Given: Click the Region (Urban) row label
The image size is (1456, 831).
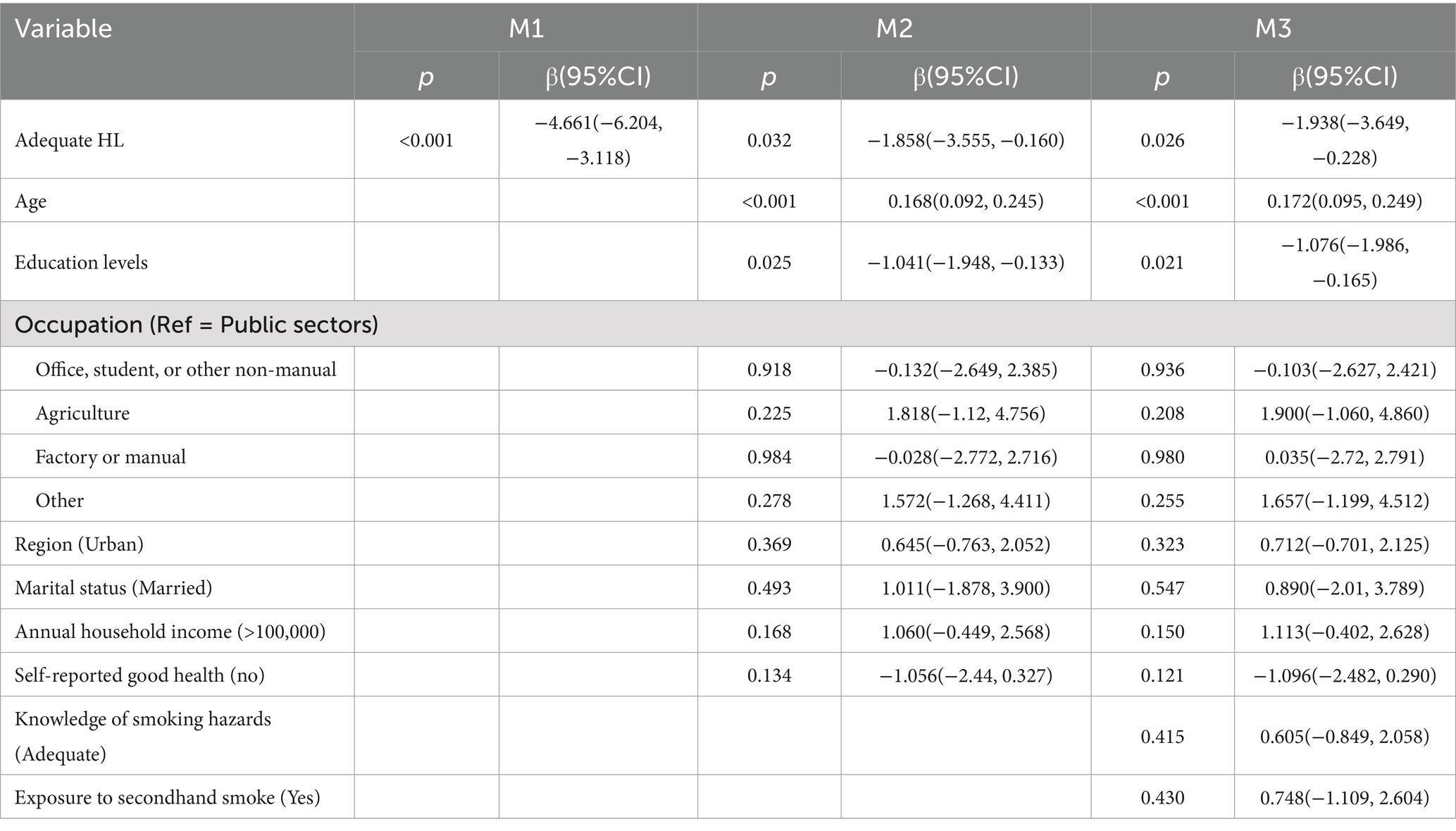Looking at the screenshot, I should [x=79, y=544].
